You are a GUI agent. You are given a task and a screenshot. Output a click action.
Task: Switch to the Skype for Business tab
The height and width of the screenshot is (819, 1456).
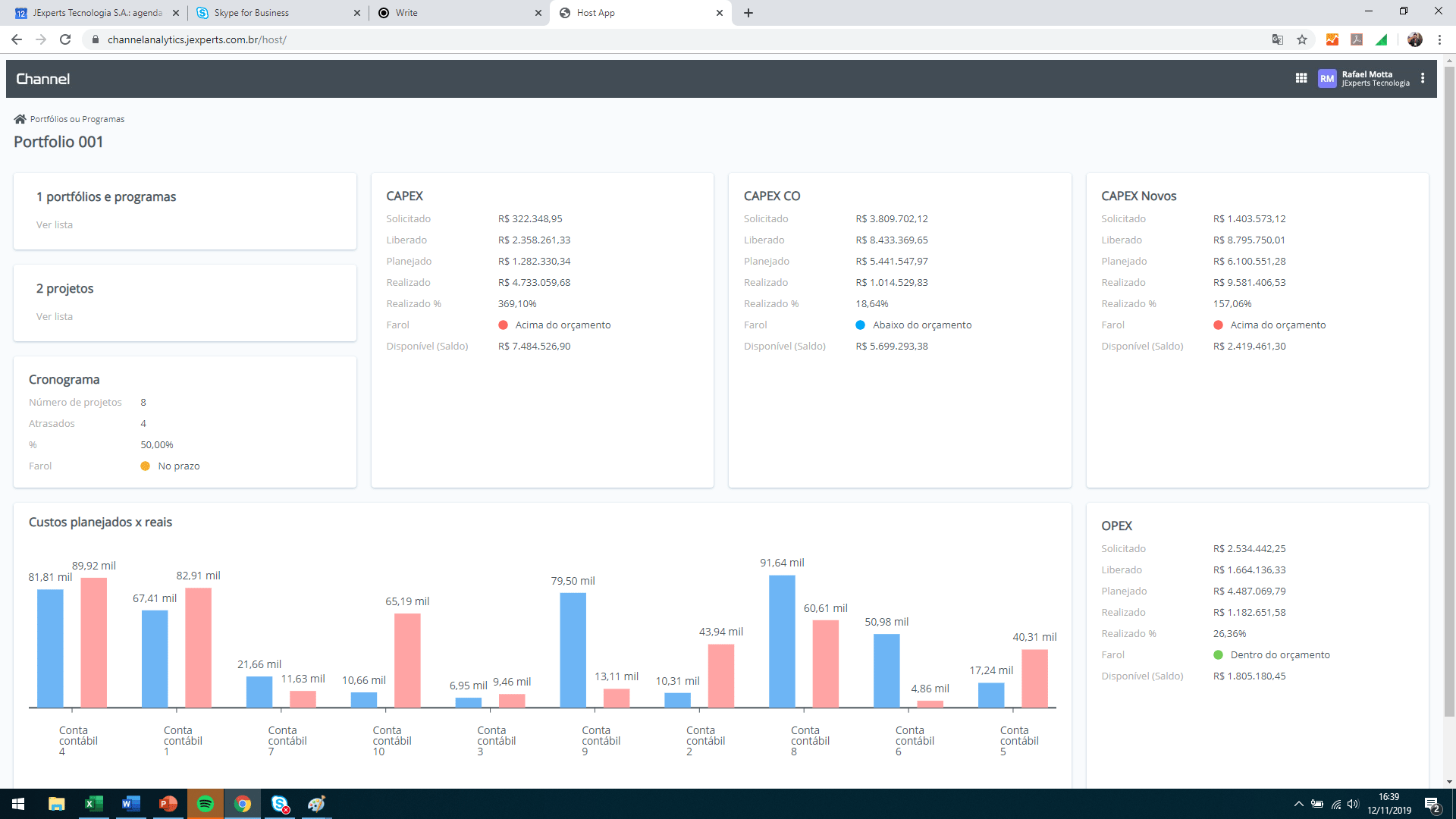[x=251, y=13]
